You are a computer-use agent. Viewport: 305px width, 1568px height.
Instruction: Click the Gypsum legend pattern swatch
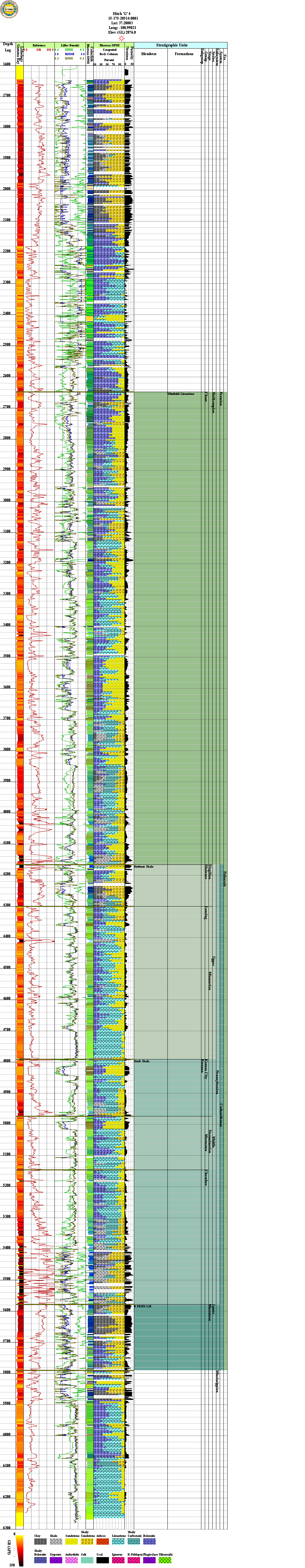[x=56, y=1561]
